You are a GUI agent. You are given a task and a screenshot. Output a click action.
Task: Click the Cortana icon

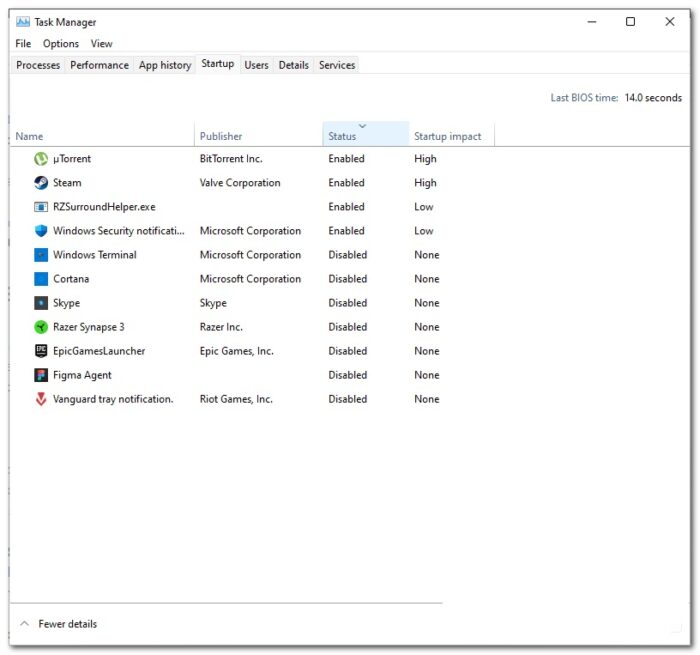coord(41,279)
